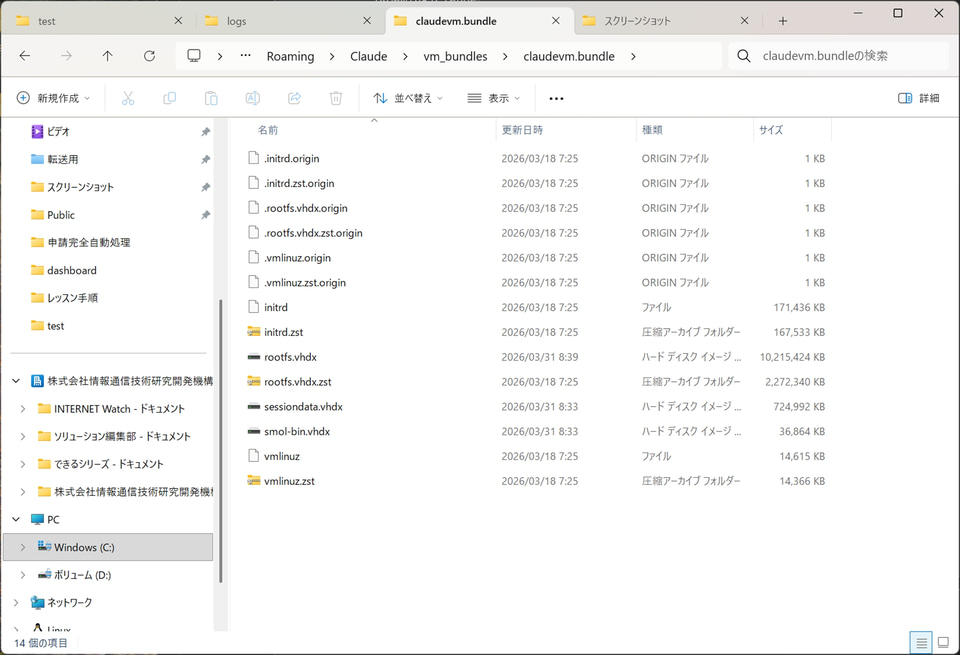Close the スクリーンショット tab
Viewport: 960px width, 655px height.
tap(744, 21)
